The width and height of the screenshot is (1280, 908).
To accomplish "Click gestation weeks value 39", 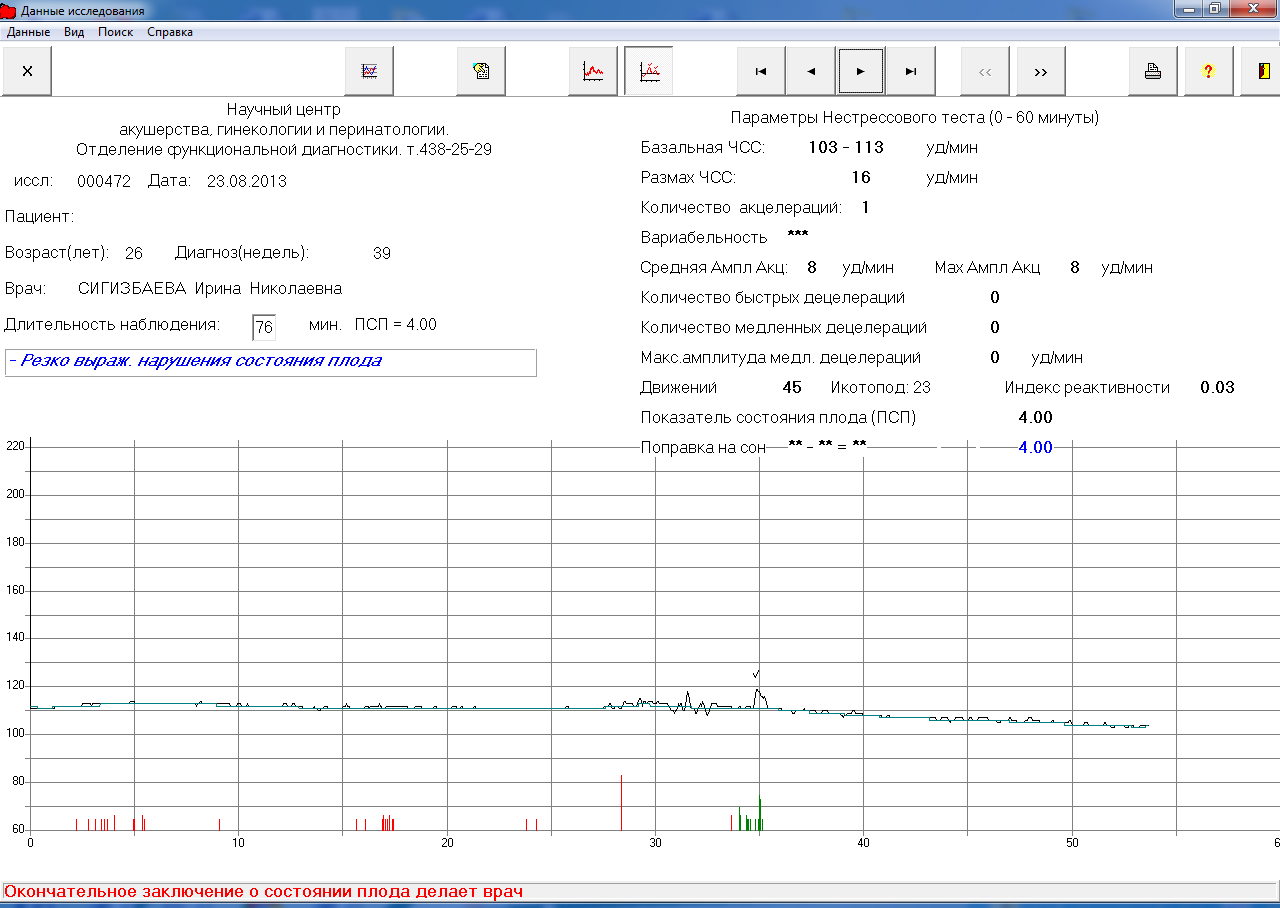I will pyautogui.click(x=382, y=253).
